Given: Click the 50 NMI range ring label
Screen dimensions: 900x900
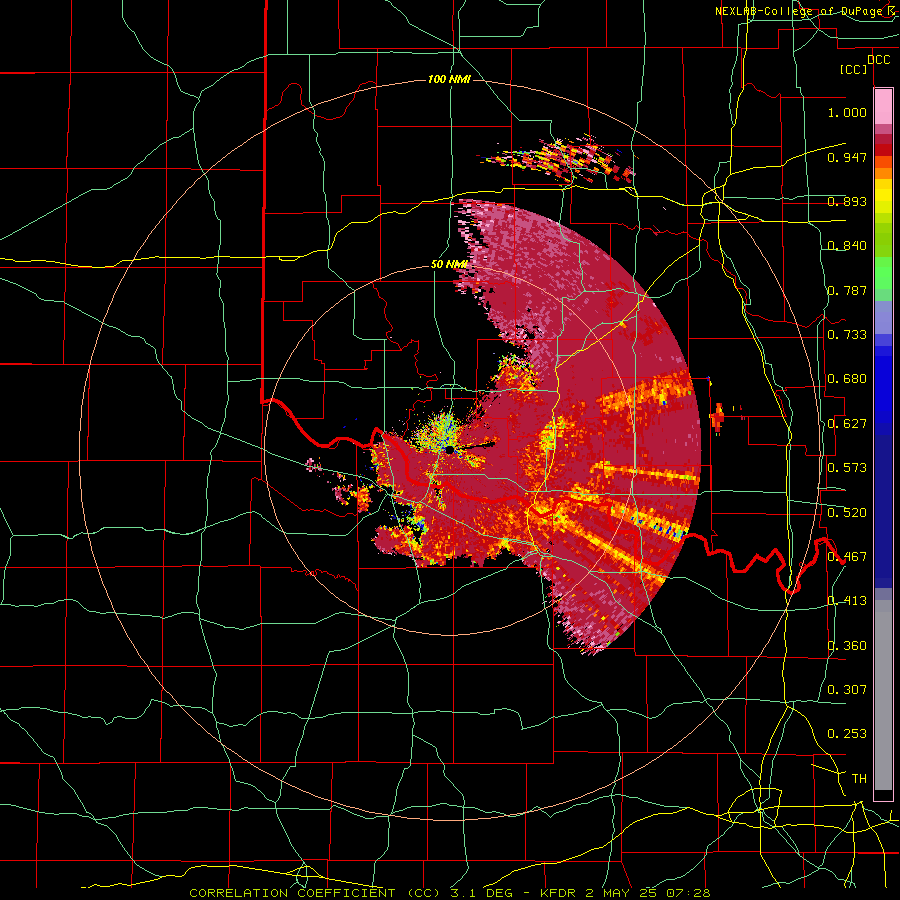Looking at the screenshot, I should (449, 264).
